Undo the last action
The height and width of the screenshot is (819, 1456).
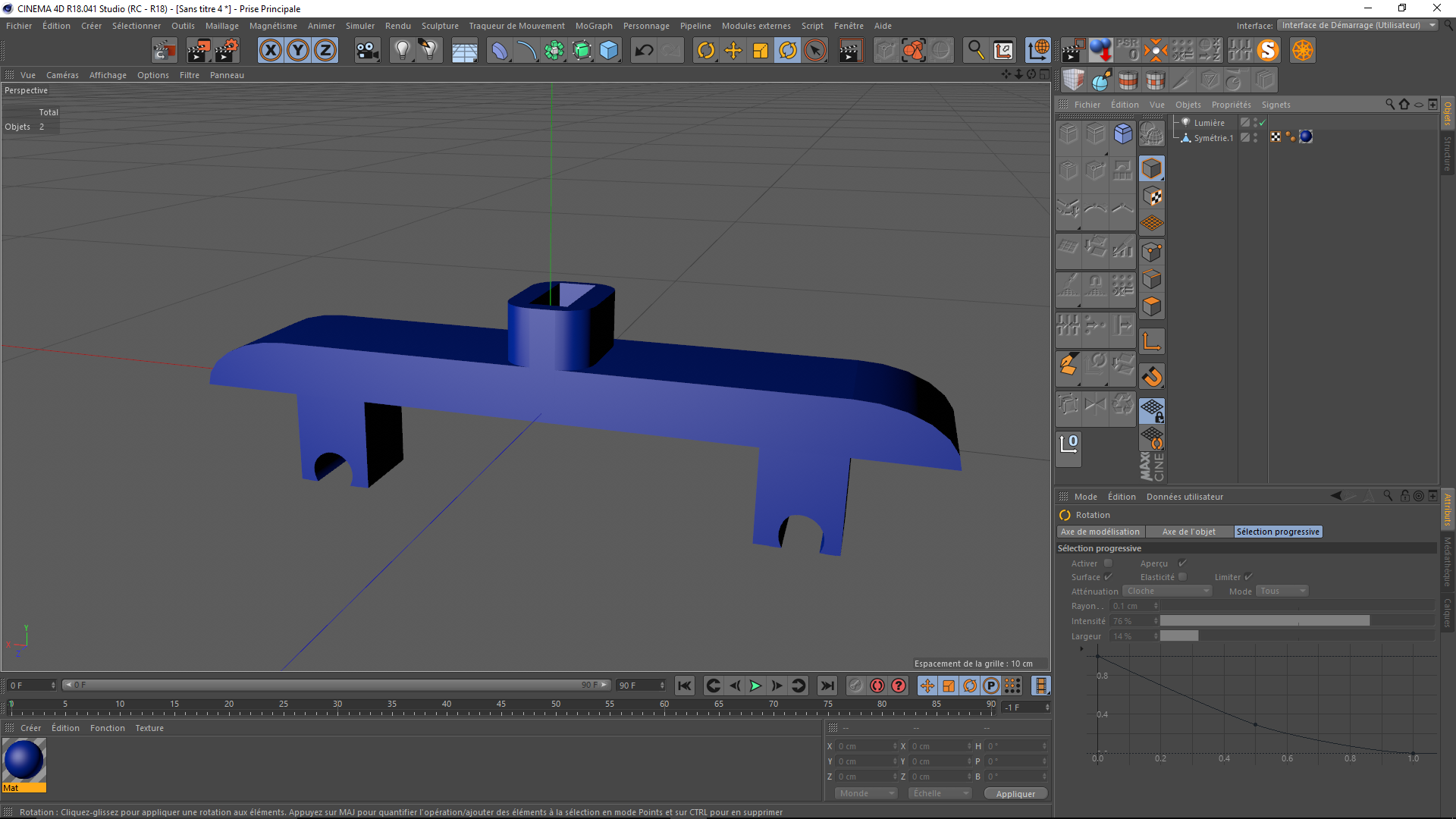(644, 51)
